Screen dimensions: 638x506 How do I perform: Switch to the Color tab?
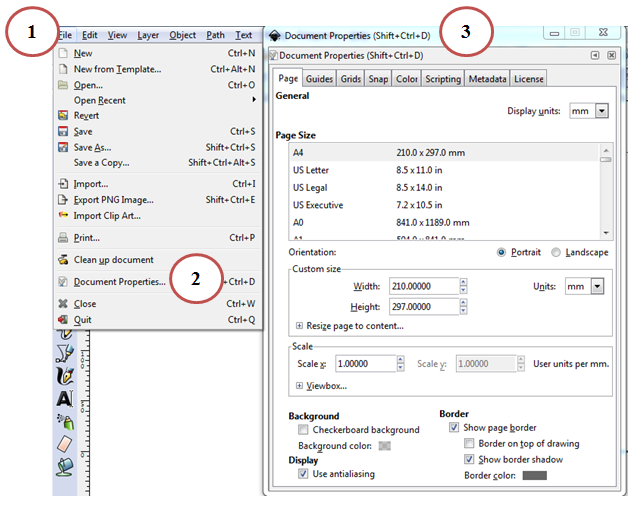point(407,79)
